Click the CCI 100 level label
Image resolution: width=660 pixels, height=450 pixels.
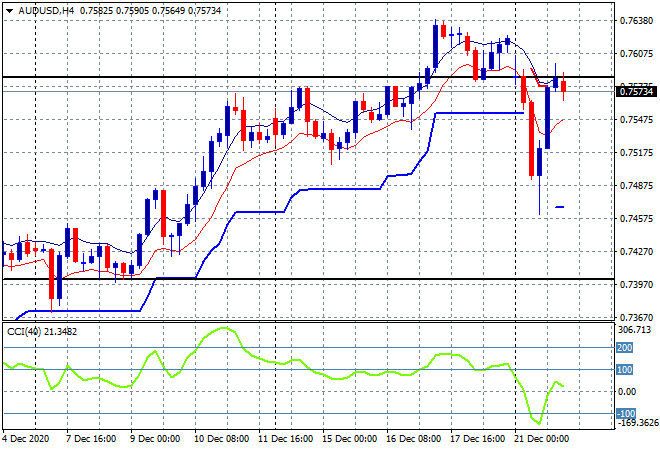(625, 370)
